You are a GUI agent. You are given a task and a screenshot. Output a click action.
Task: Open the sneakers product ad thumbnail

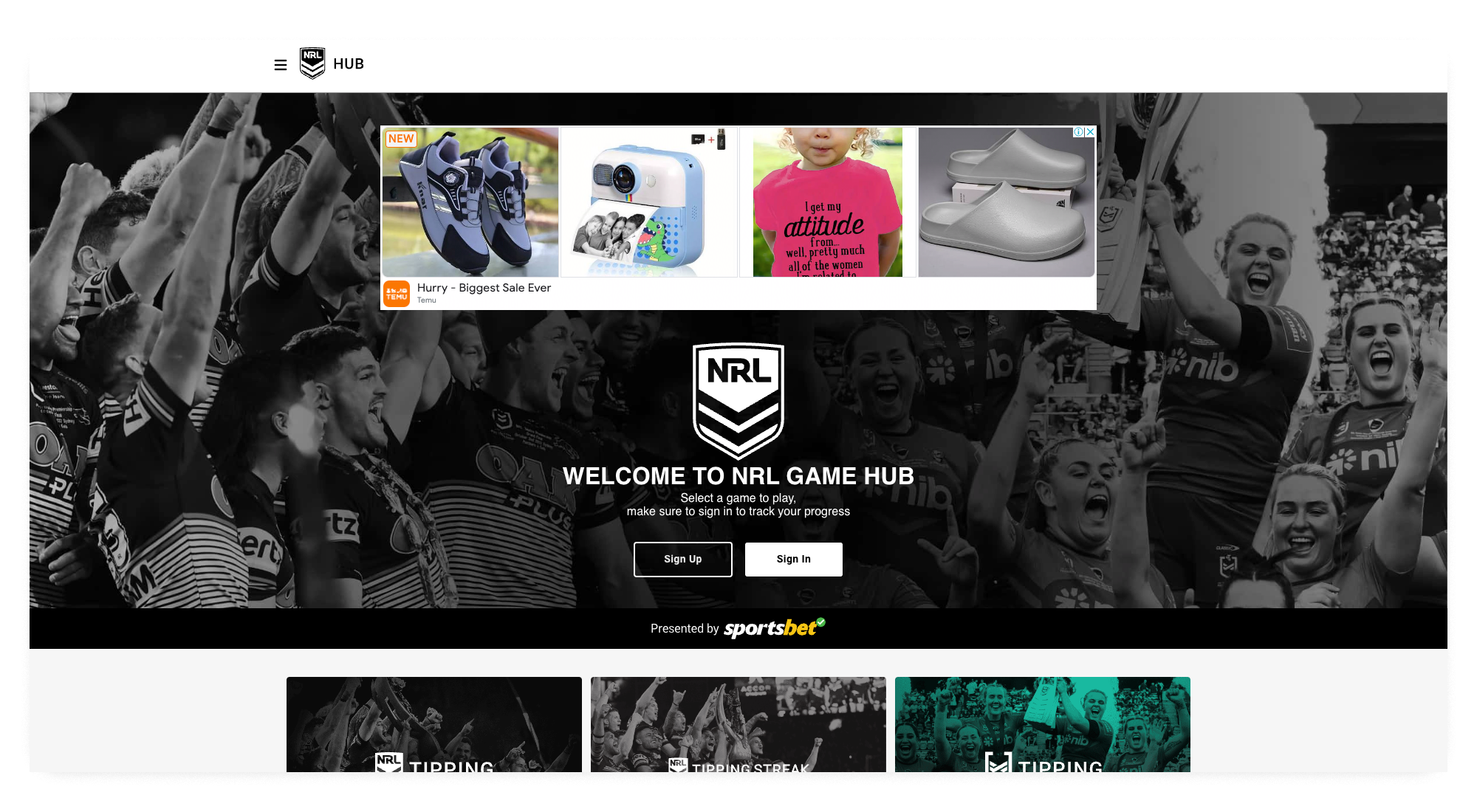point(470,202)
